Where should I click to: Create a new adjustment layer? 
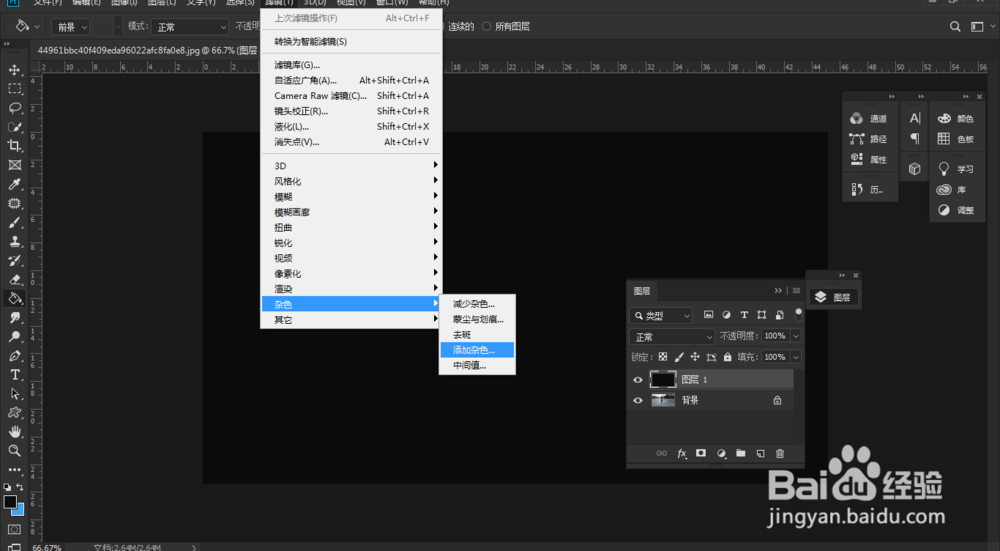click(721, 453)
